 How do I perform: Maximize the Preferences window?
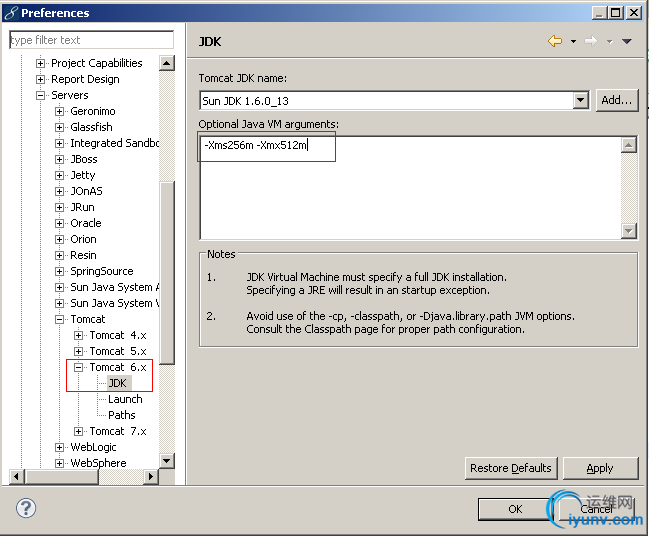[615, 12]
